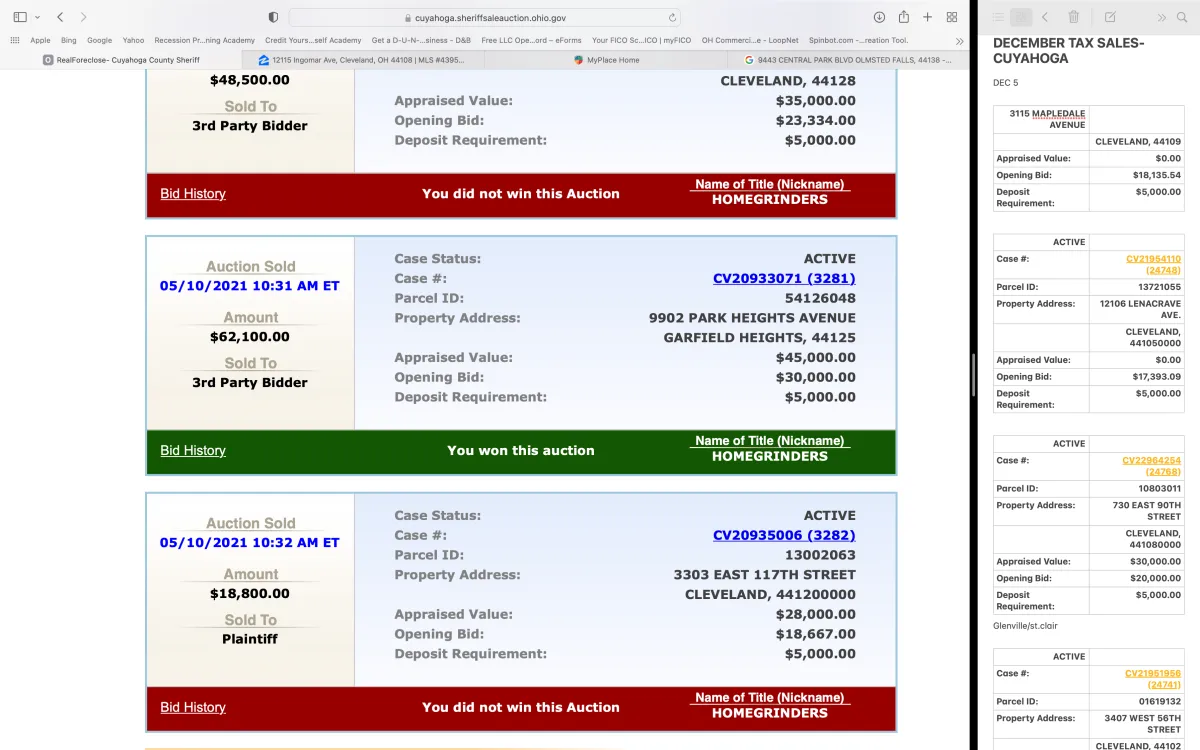Toggle the Safari sidebar icon
The height and width of the screenshot is (750, 1200).
click(20, 17)
